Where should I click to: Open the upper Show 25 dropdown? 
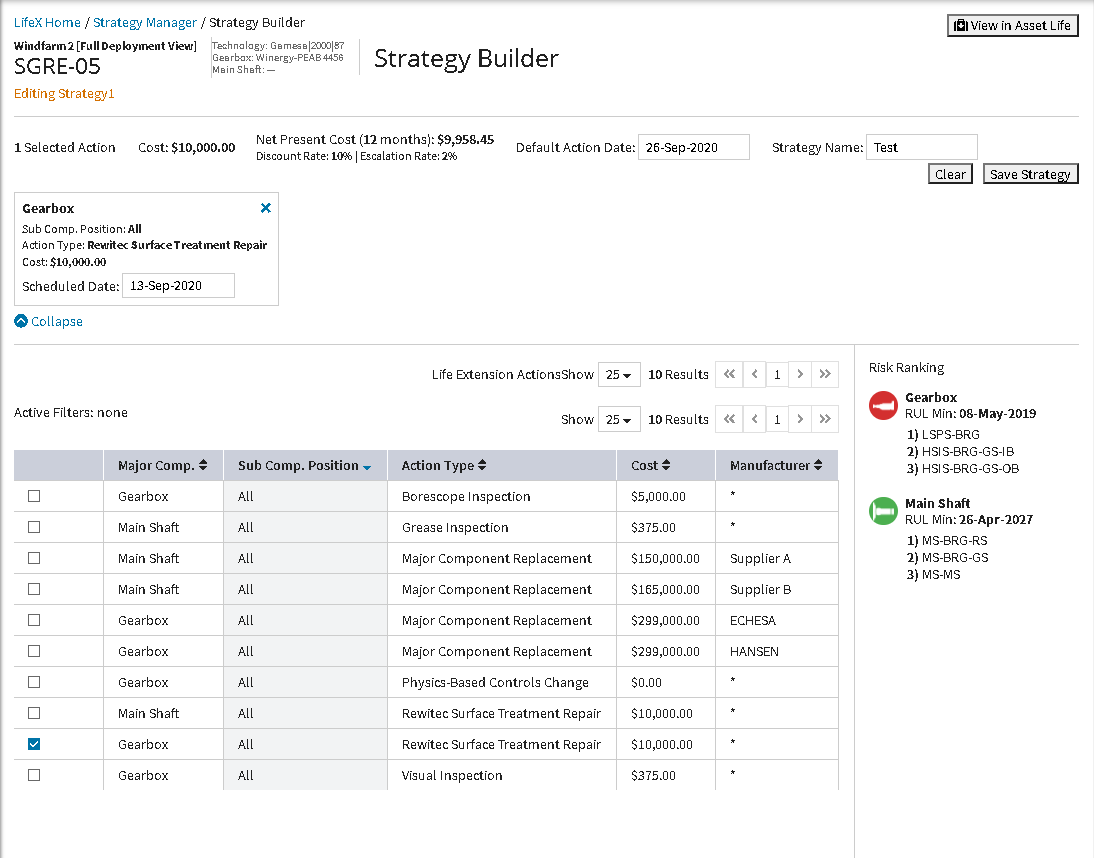(619, 374)
